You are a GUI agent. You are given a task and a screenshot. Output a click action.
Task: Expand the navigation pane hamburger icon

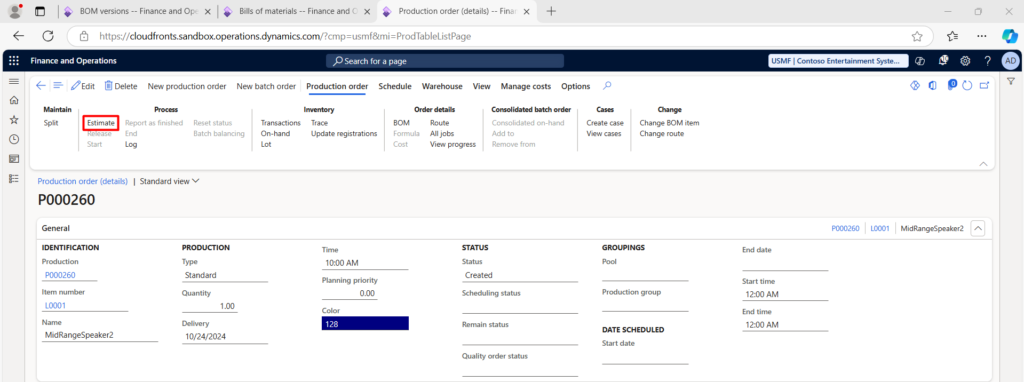14,81
